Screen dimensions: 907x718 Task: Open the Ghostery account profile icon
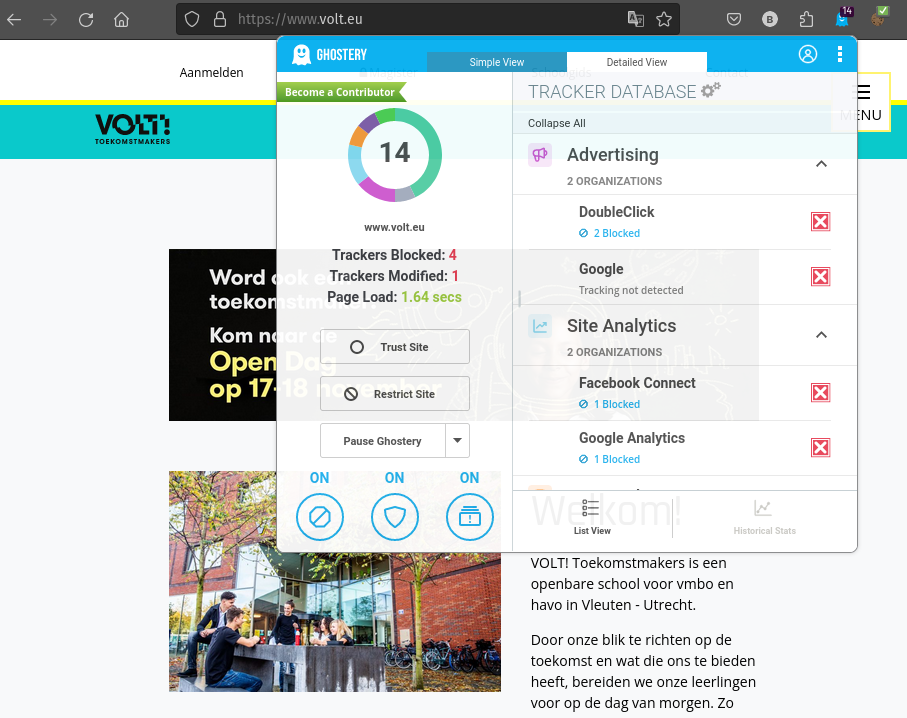coord(808,54)
